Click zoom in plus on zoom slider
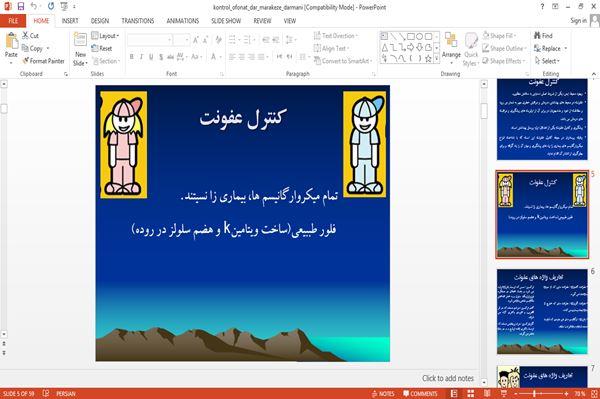The image size is (600, 399). pyautogui.click(x=566, y=394)
